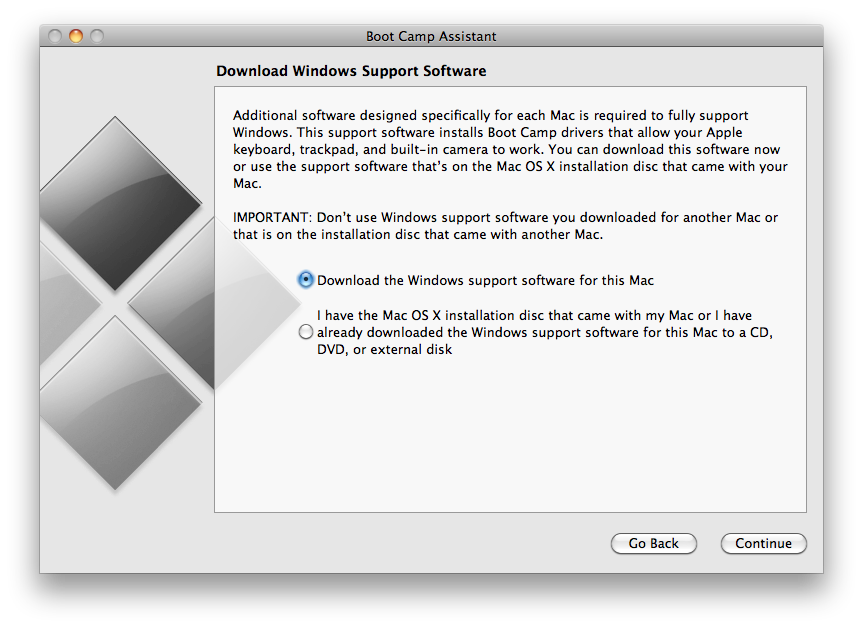Click the zoom button in title bar

pos(97,36)
